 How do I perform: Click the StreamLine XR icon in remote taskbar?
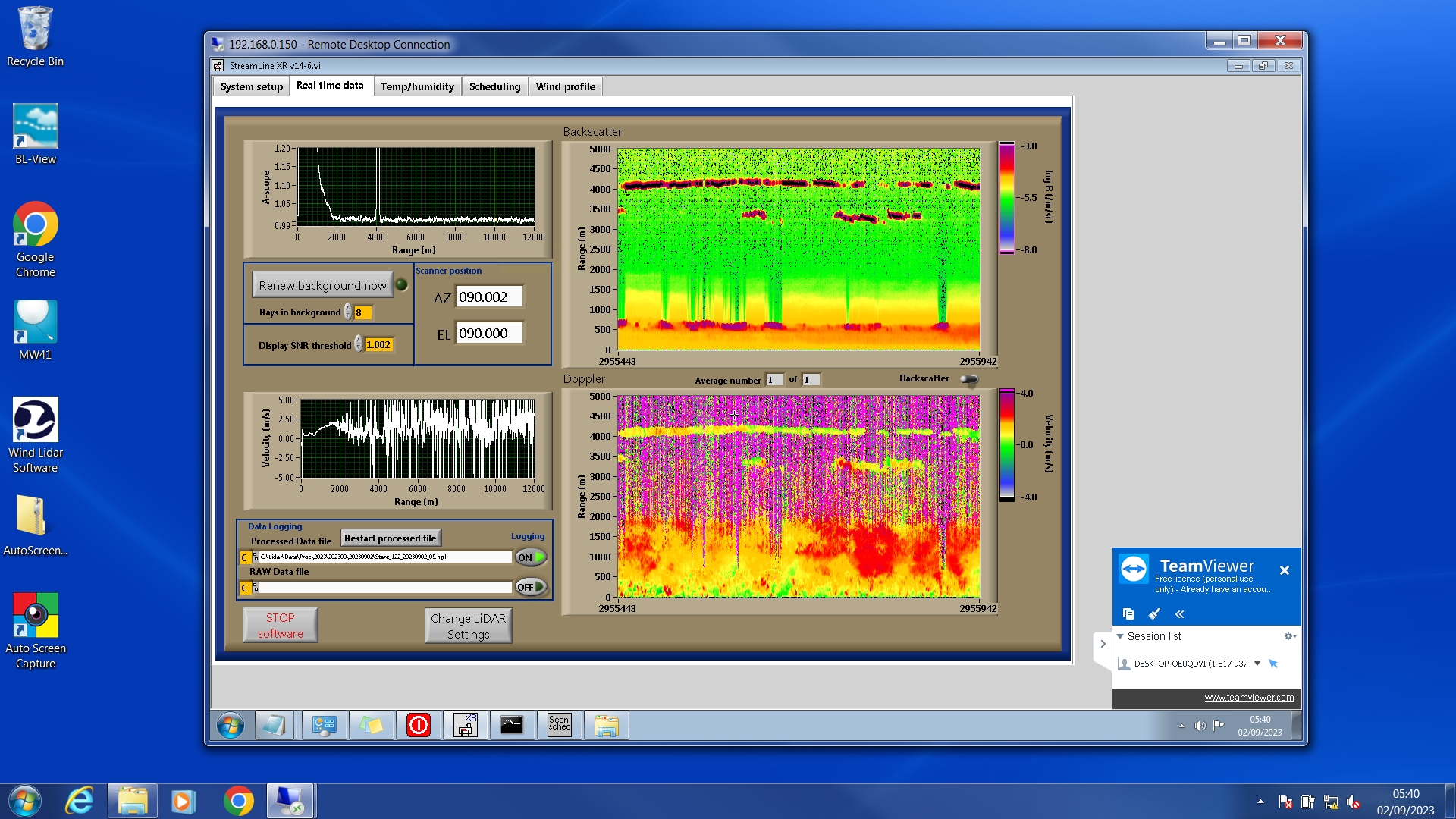[466, 726]
